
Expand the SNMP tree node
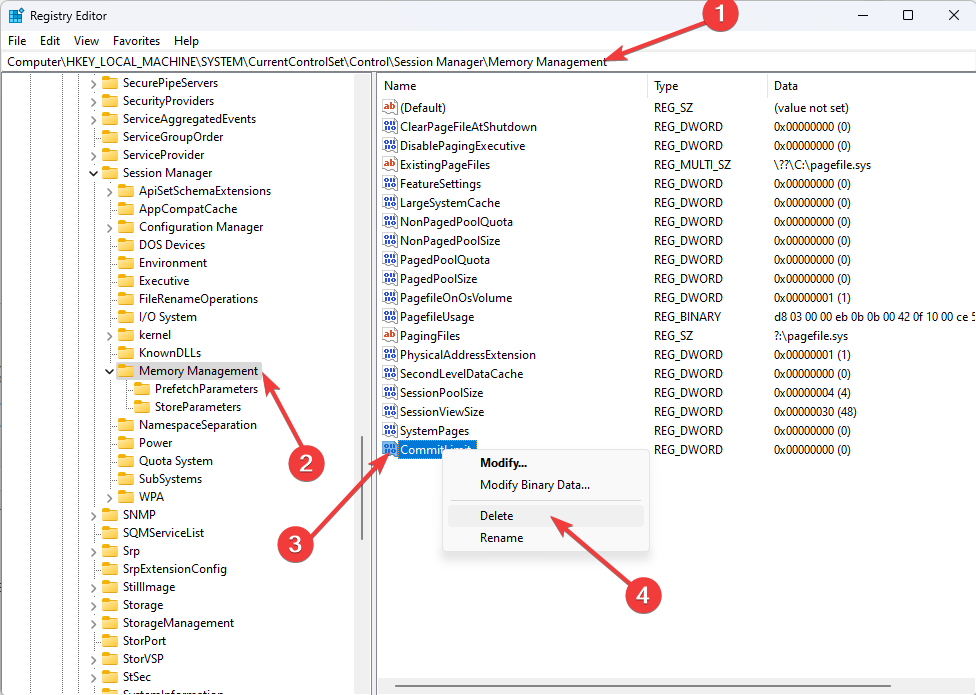[93, 515]
